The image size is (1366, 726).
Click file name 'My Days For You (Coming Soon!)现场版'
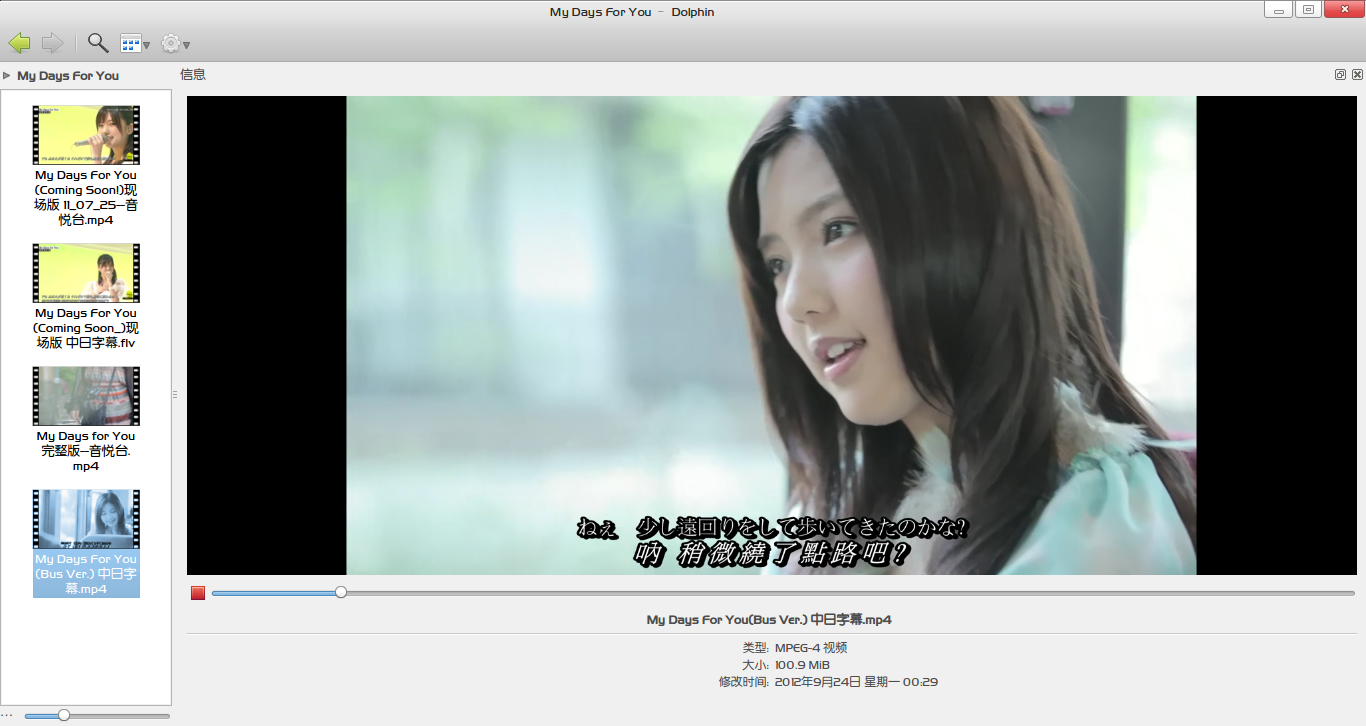(x=86, y=198)
